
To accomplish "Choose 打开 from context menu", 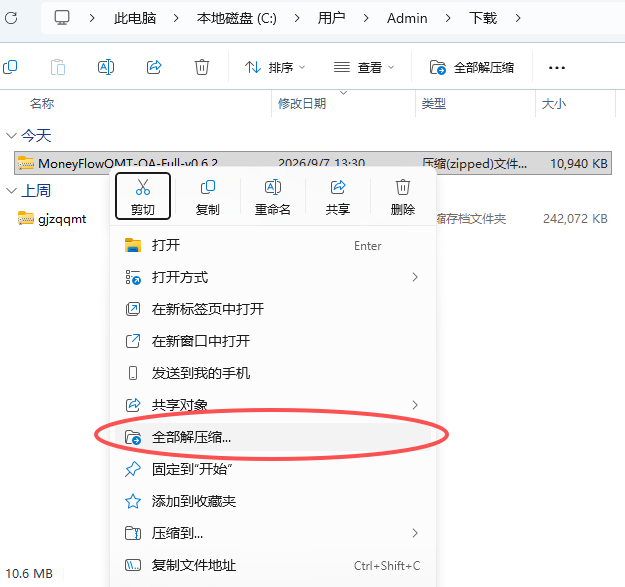I will click(273, 245).
